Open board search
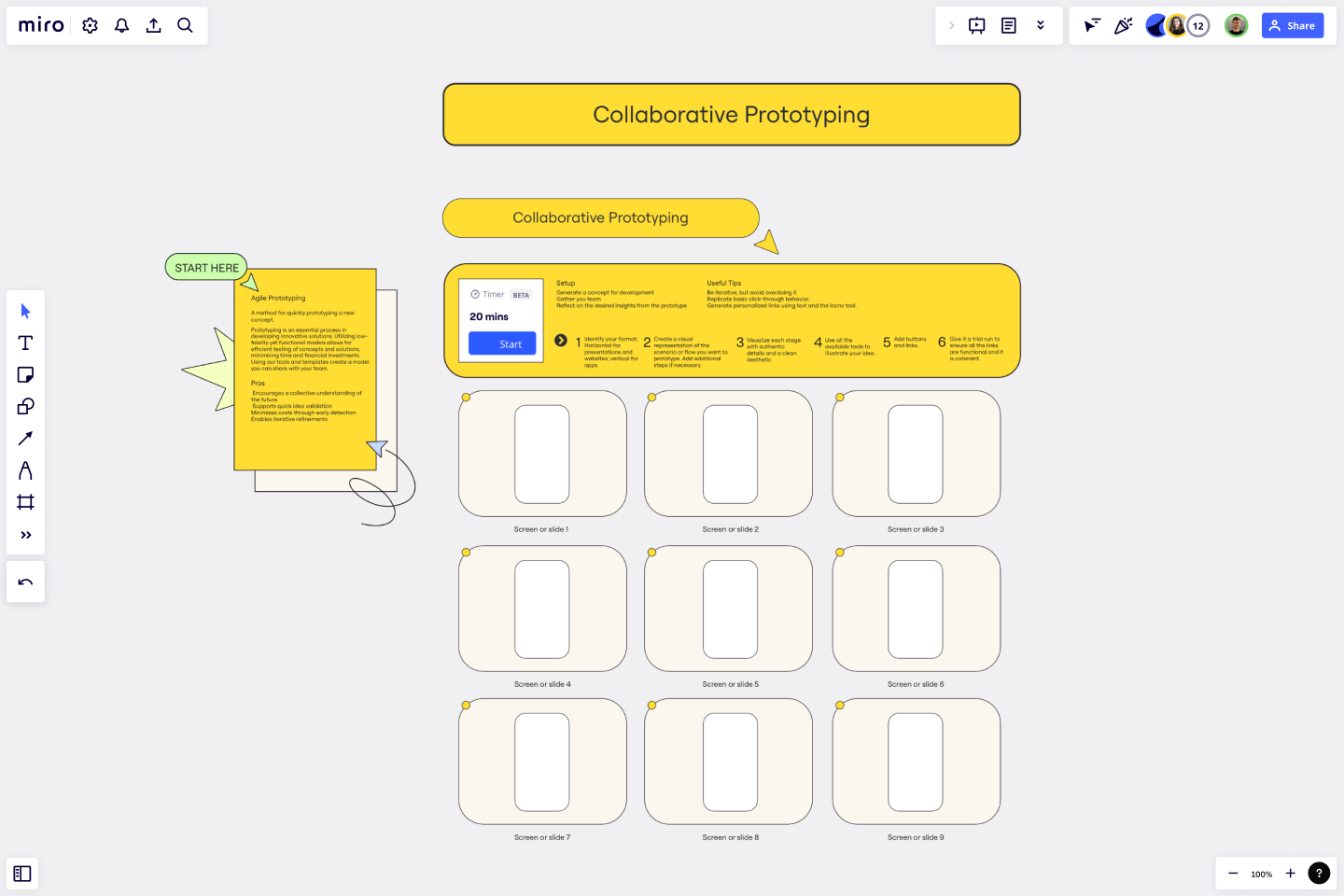Image resolution: width=1344 pixels, height=896 pixels. [x=185, y=25]
